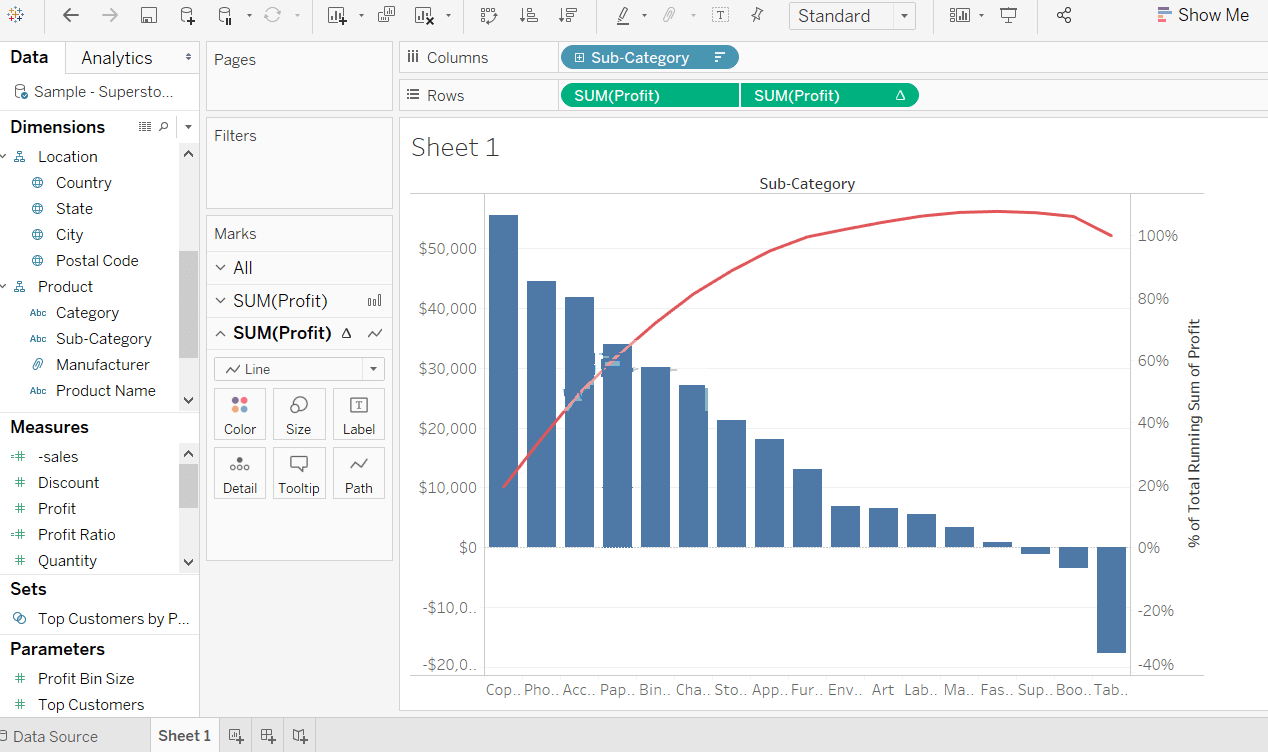This screenshot has width=1268, height=752.
Task: Open the arrow next to New Worksheet icon
Action: (360, 16)
